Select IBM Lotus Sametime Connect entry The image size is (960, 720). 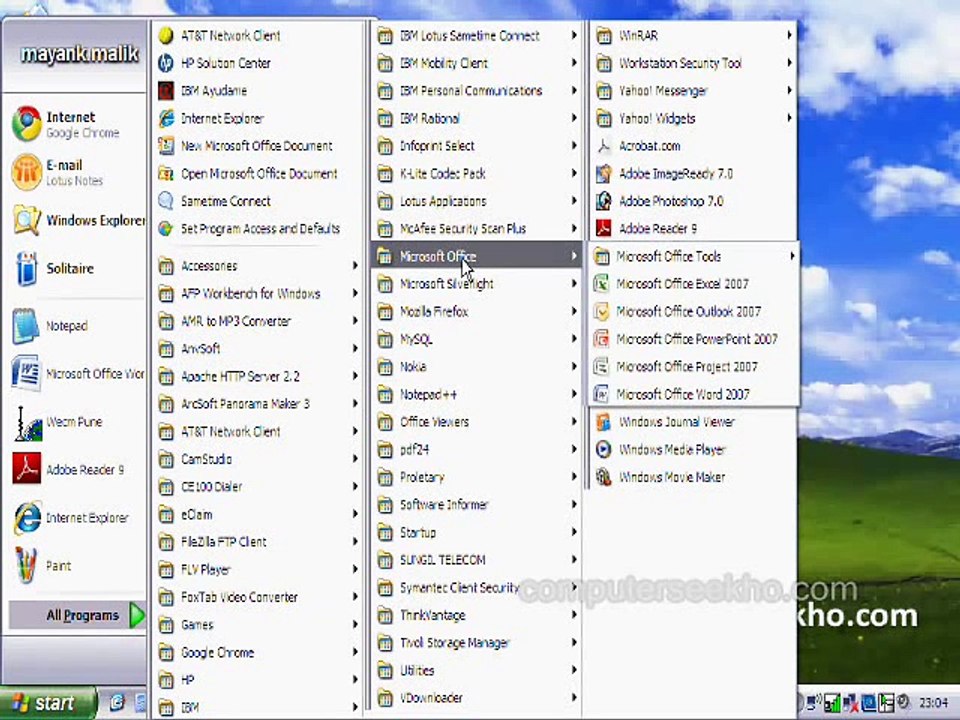point(477,36)
